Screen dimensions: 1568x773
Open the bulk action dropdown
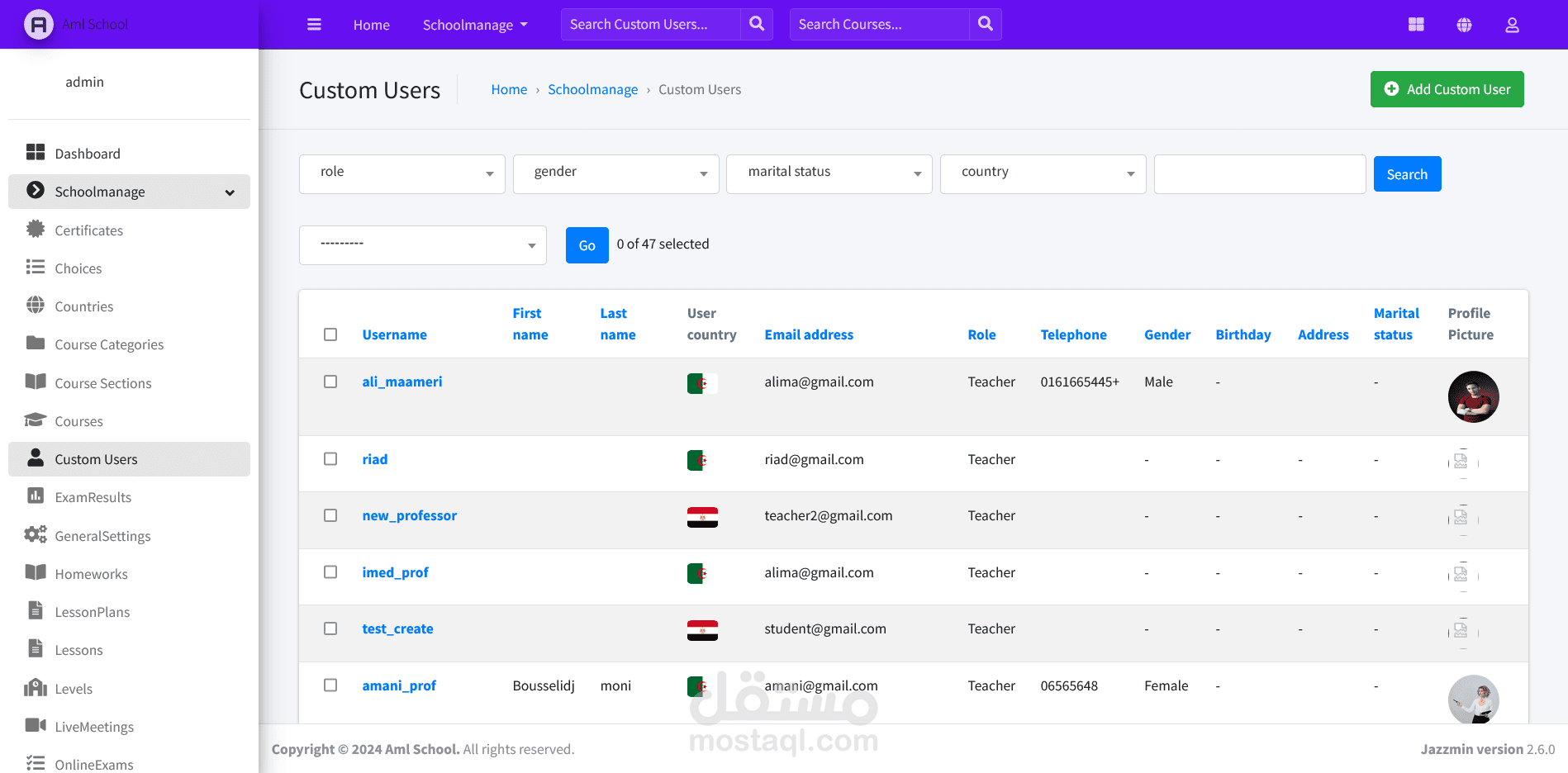[x=423, y=245]
